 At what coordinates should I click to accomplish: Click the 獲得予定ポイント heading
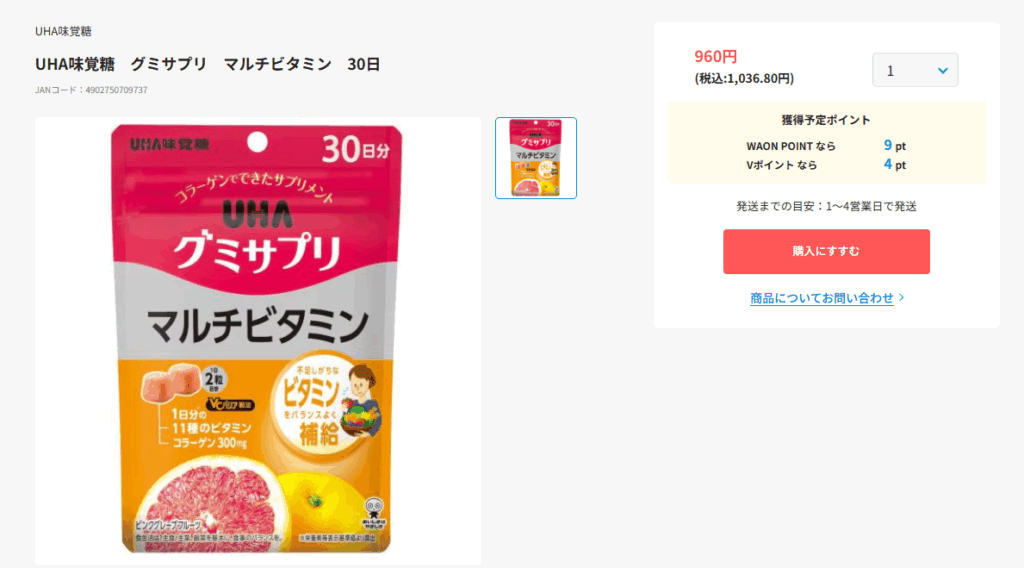point(826,120)
